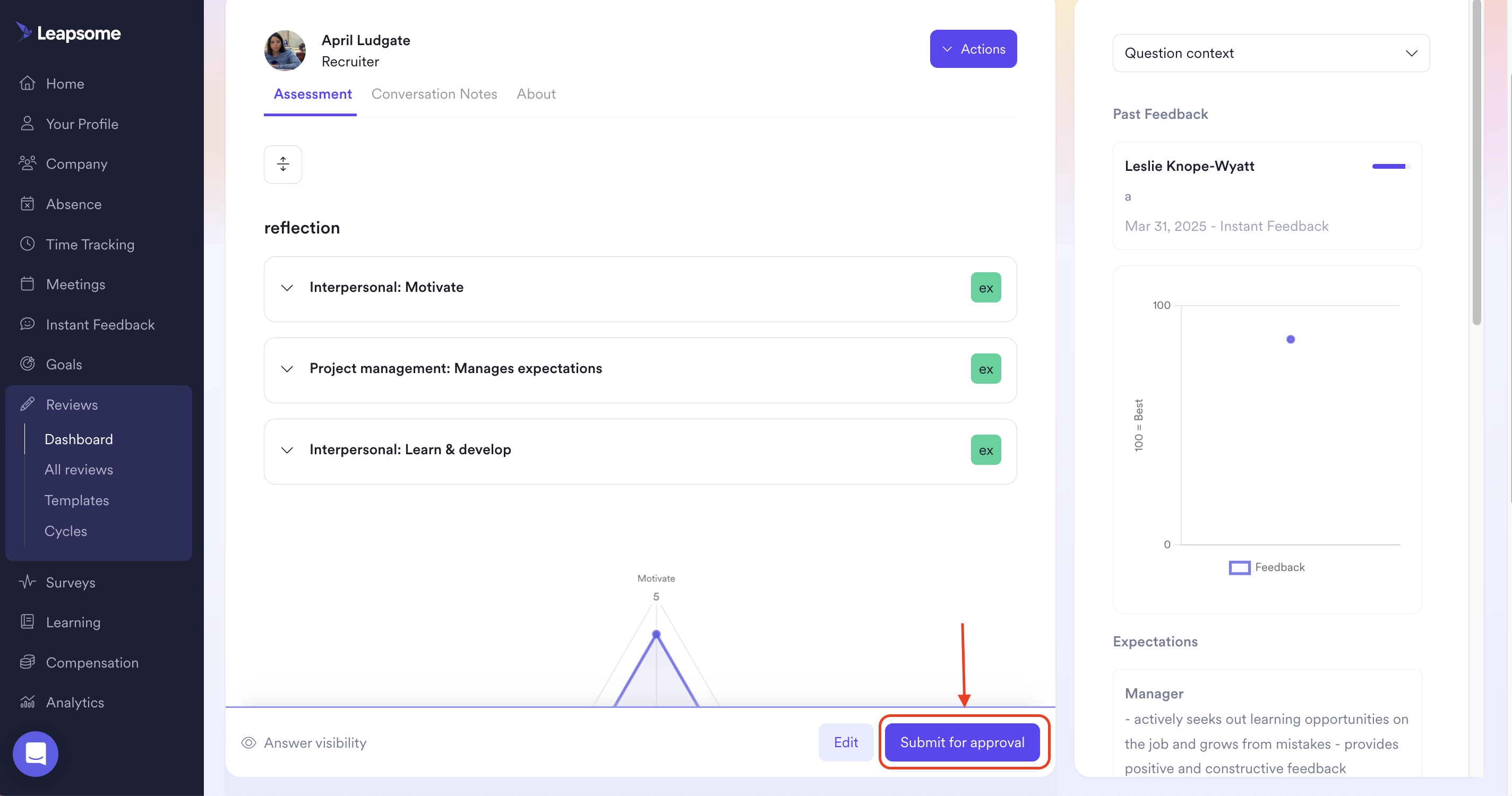Open the Intercom chat launcher
The width and height of the screenshot is (1512, 796).
(x=35, y=754)
